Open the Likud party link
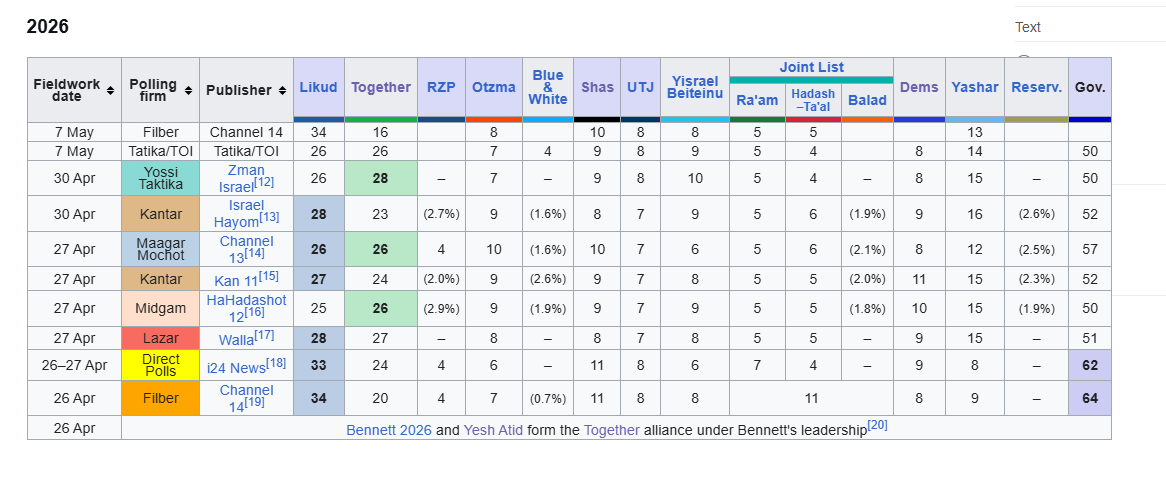The image size is (1166, 478). click(x=318, y=87)
